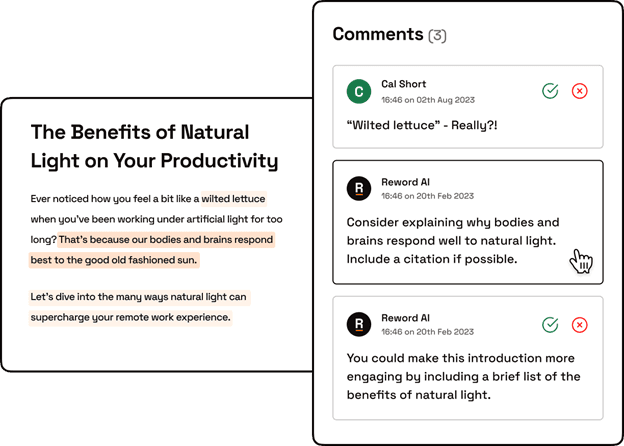Click the Comments heading
624x446 pixels.
(x=378, y=34)
